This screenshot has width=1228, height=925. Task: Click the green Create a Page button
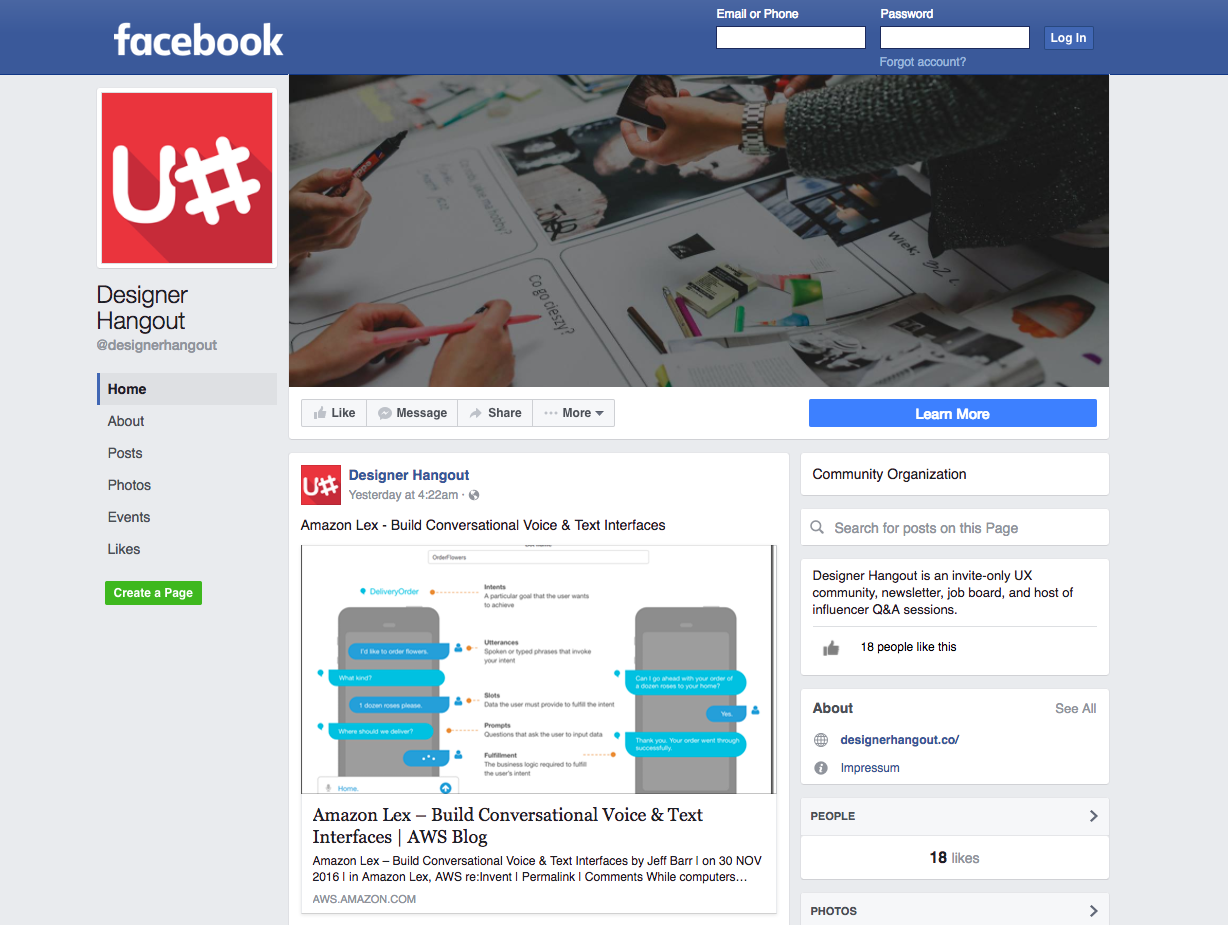(153, 593)
